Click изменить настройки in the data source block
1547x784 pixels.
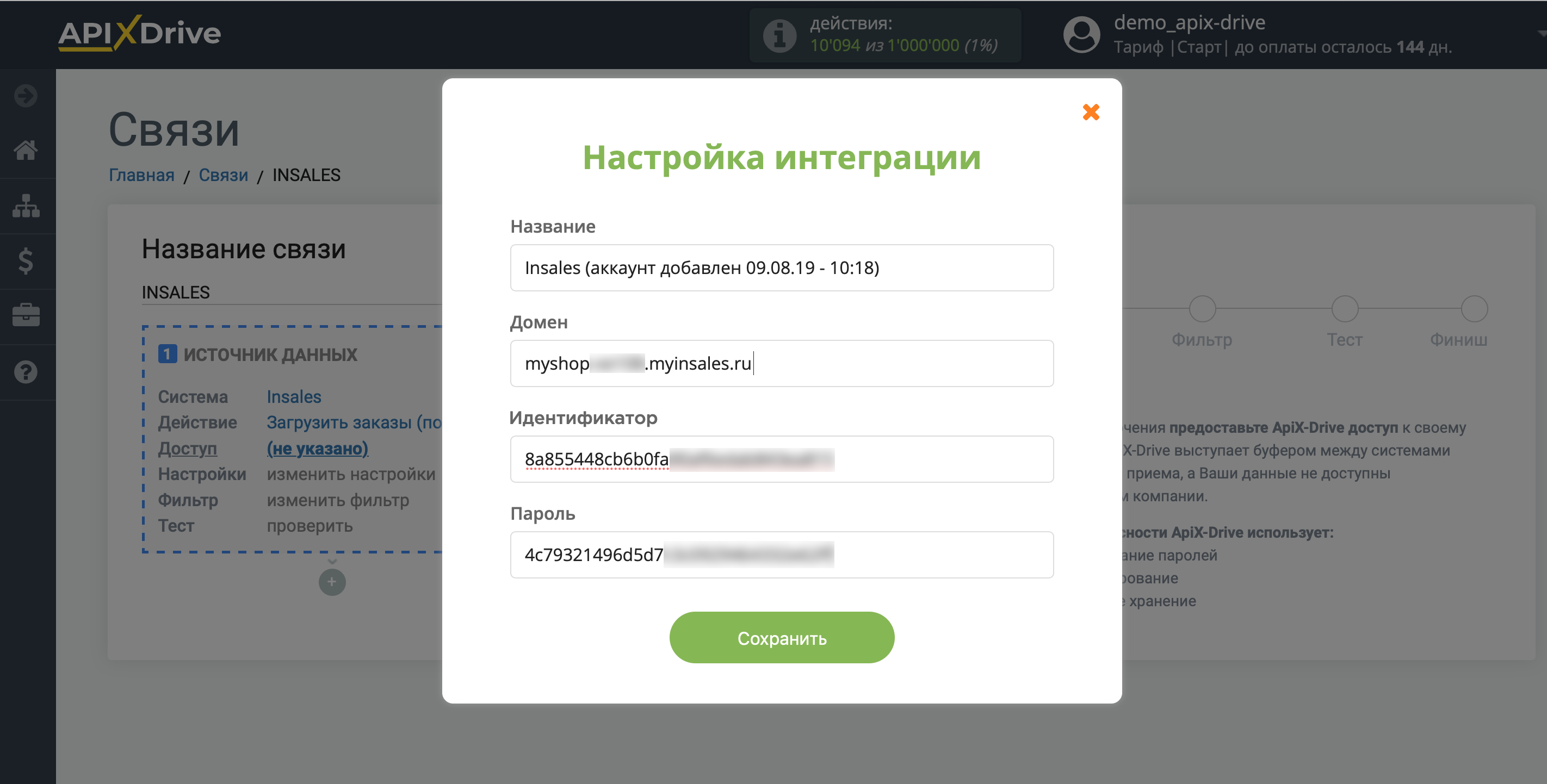(351, 474)
